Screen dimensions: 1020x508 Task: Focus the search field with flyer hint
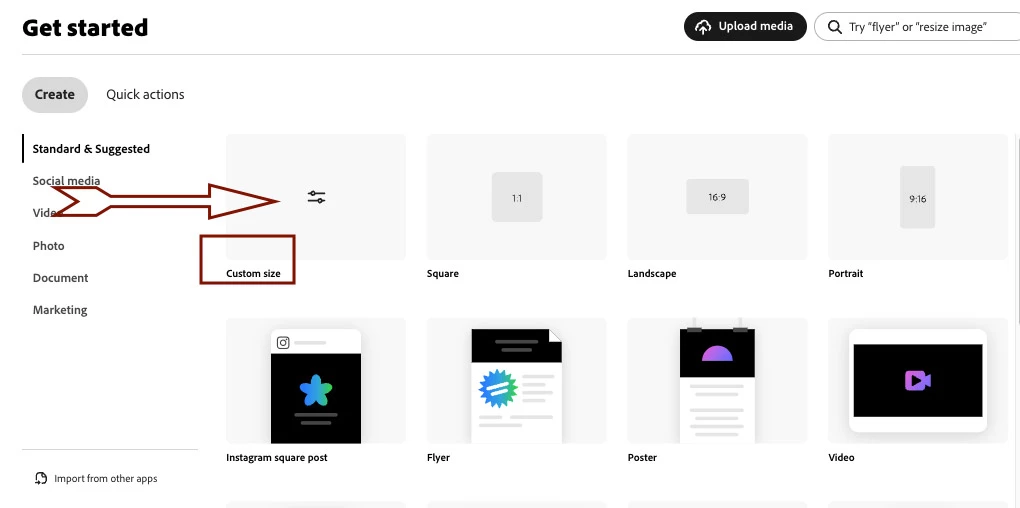[917, 27]
